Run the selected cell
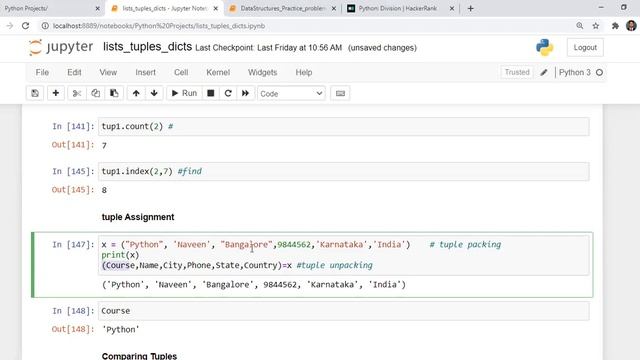 tap(184, 93)
